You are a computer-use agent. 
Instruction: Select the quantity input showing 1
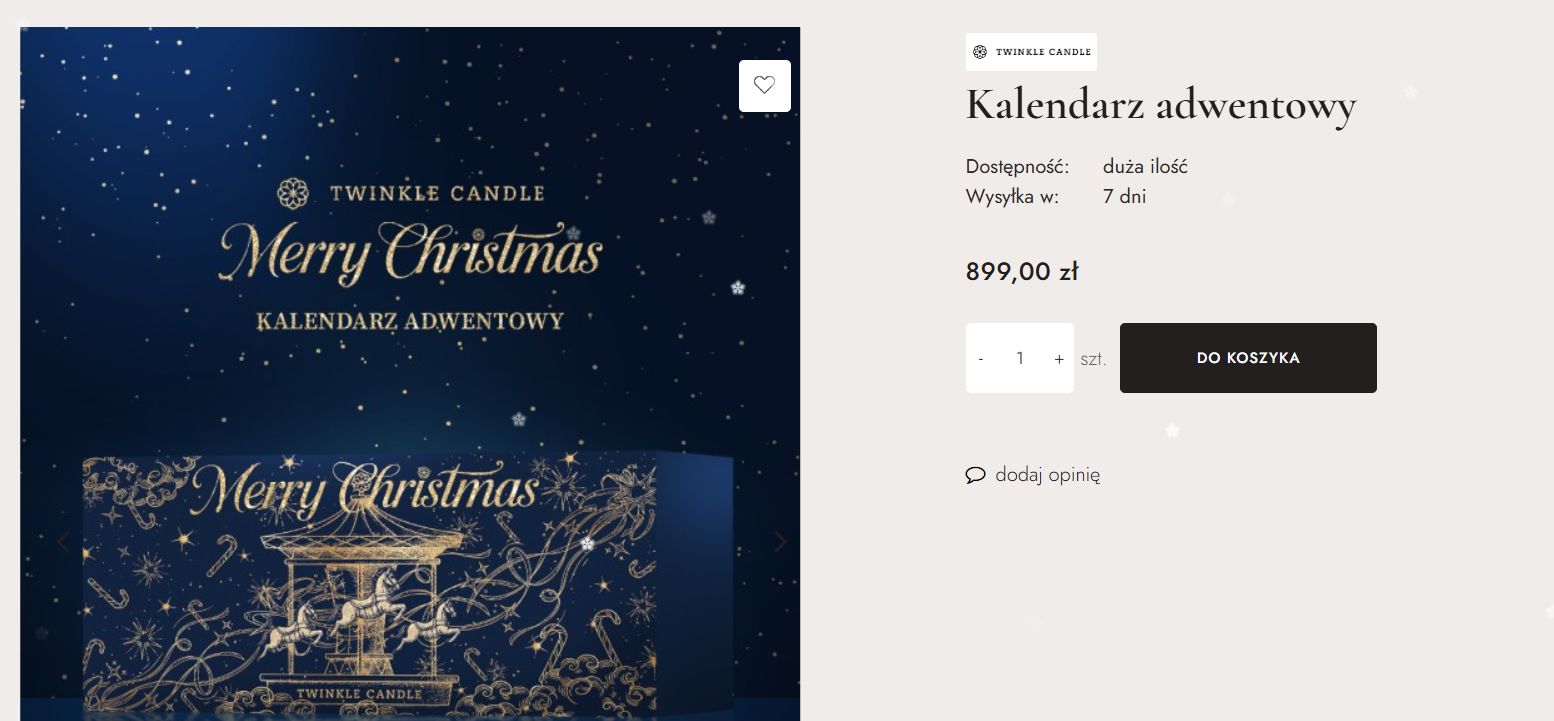tap(1020, 358)
